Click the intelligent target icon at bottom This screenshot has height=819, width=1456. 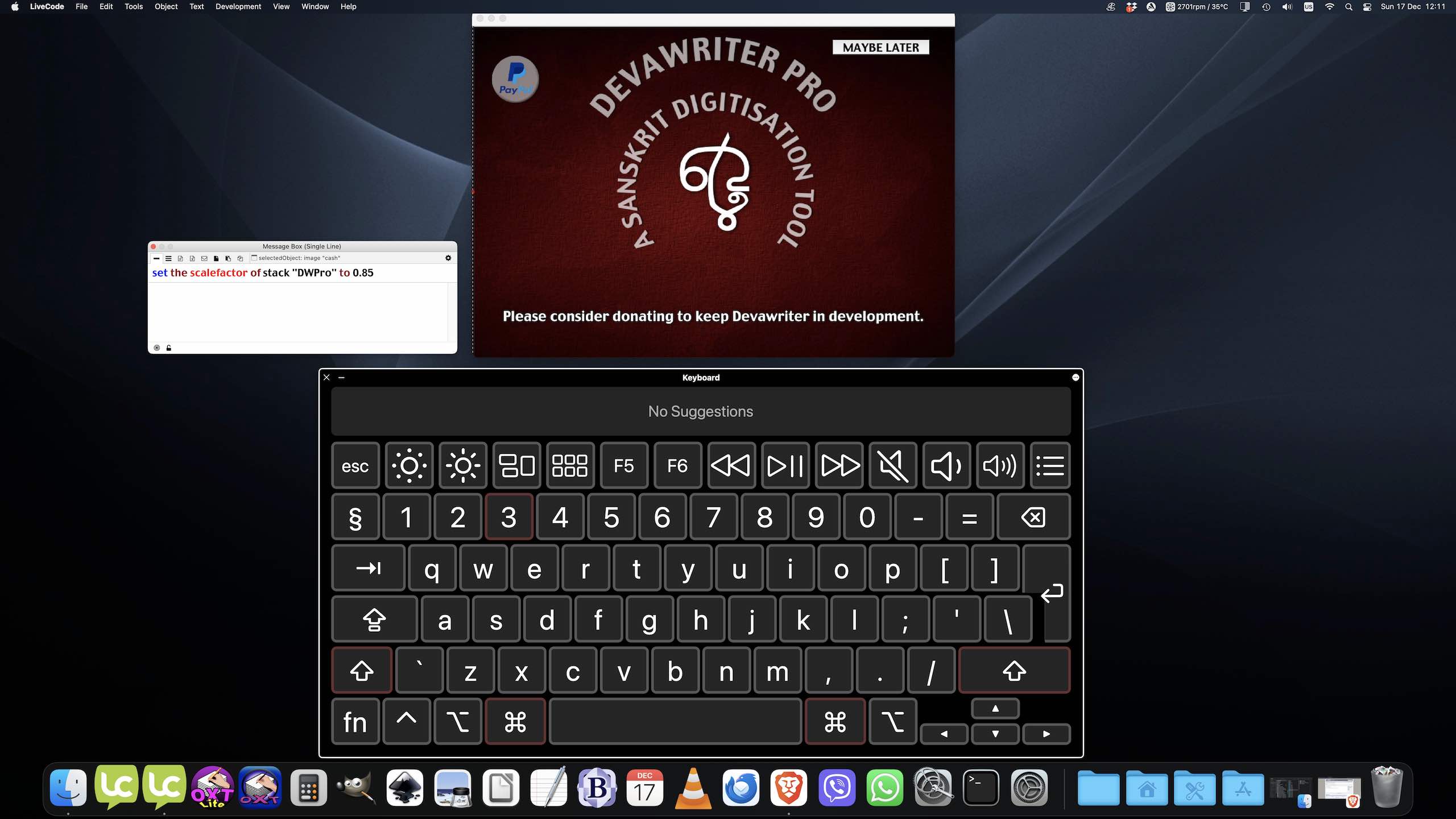point(157,348)
